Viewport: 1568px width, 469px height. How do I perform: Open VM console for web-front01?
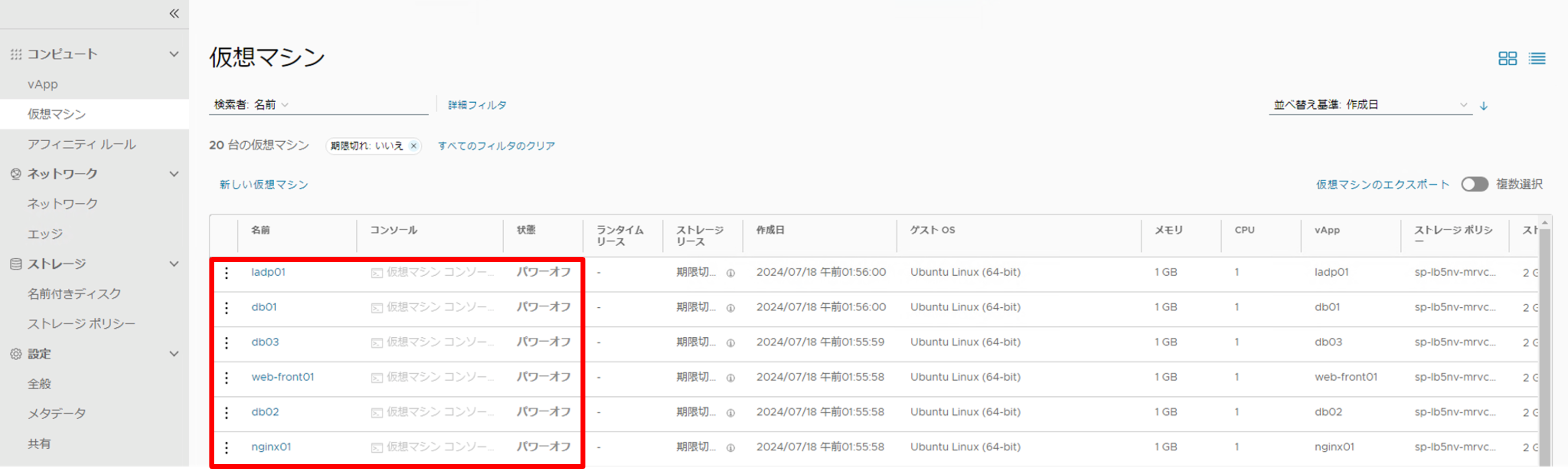(x=433, y=377)
